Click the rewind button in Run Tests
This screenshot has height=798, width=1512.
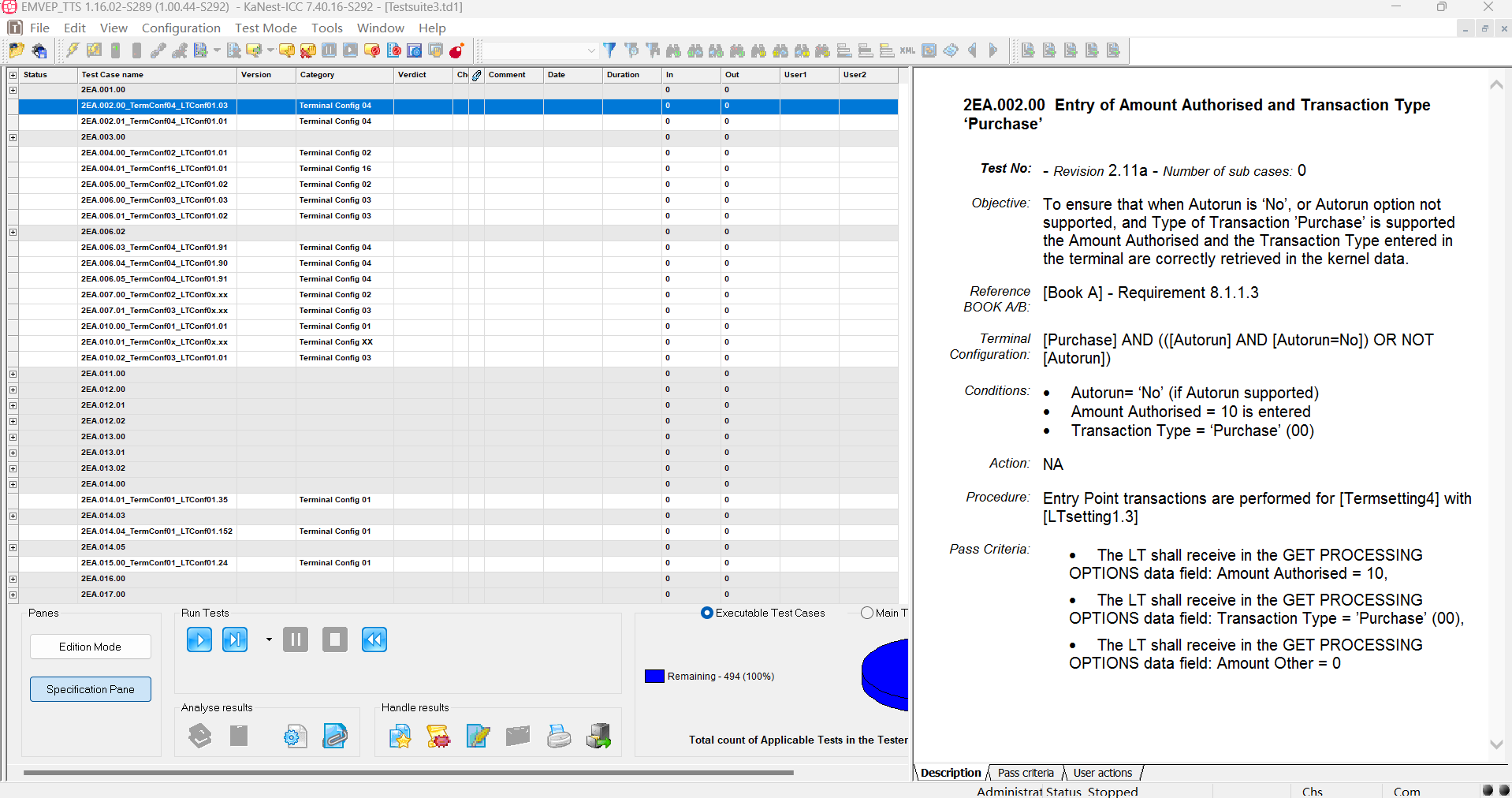tap(374, 640)
